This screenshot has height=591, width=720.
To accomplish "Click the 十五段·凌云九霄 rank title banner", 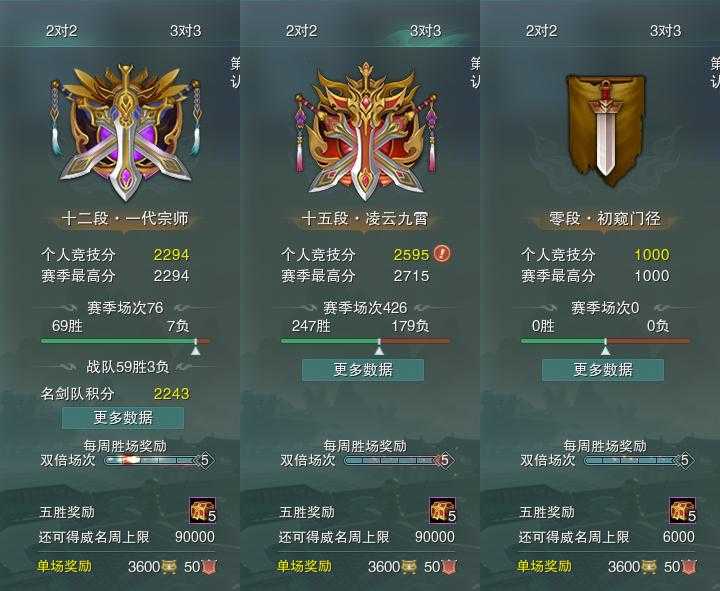I will tap(365, 219).
